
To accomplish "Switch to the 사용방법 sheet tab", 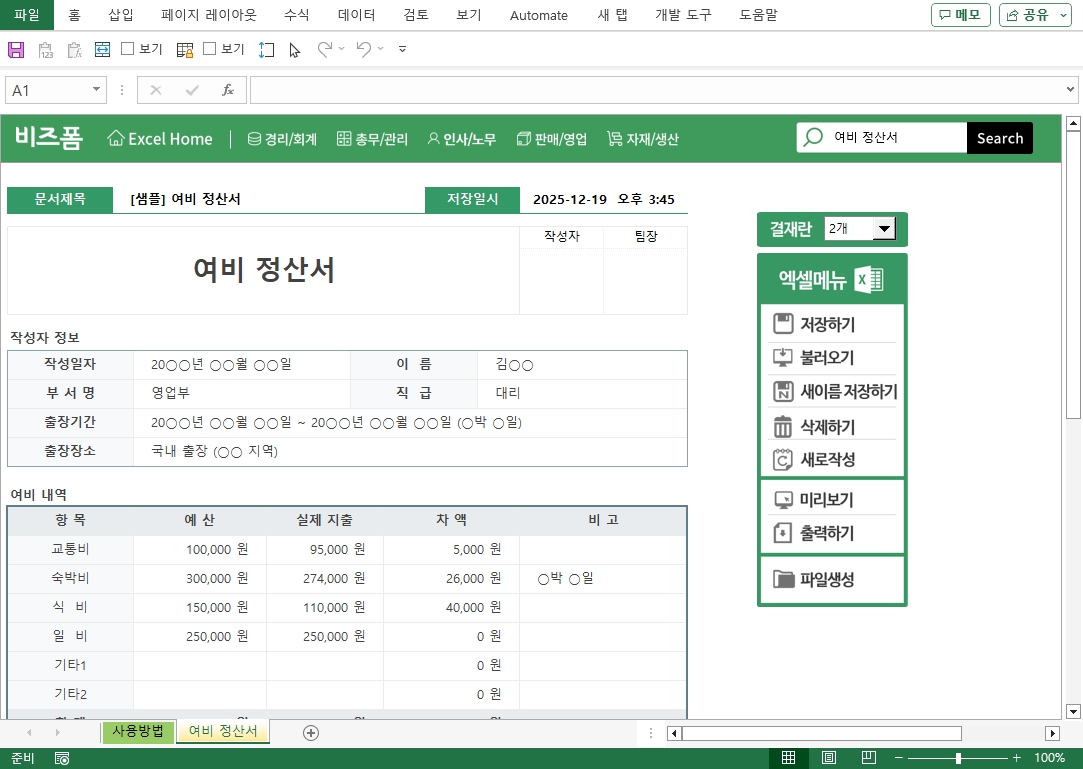I will [x=138, y=732].
